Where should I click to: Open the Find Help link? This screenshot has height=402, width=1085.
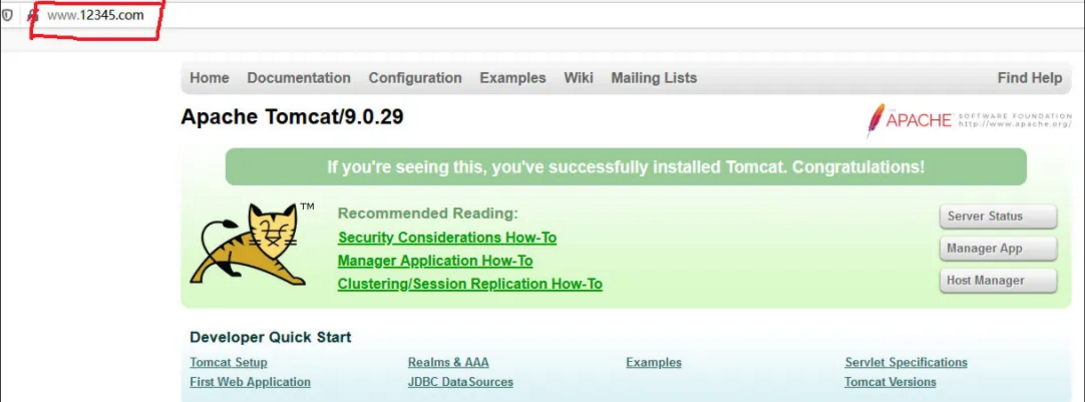point(1030,78)
